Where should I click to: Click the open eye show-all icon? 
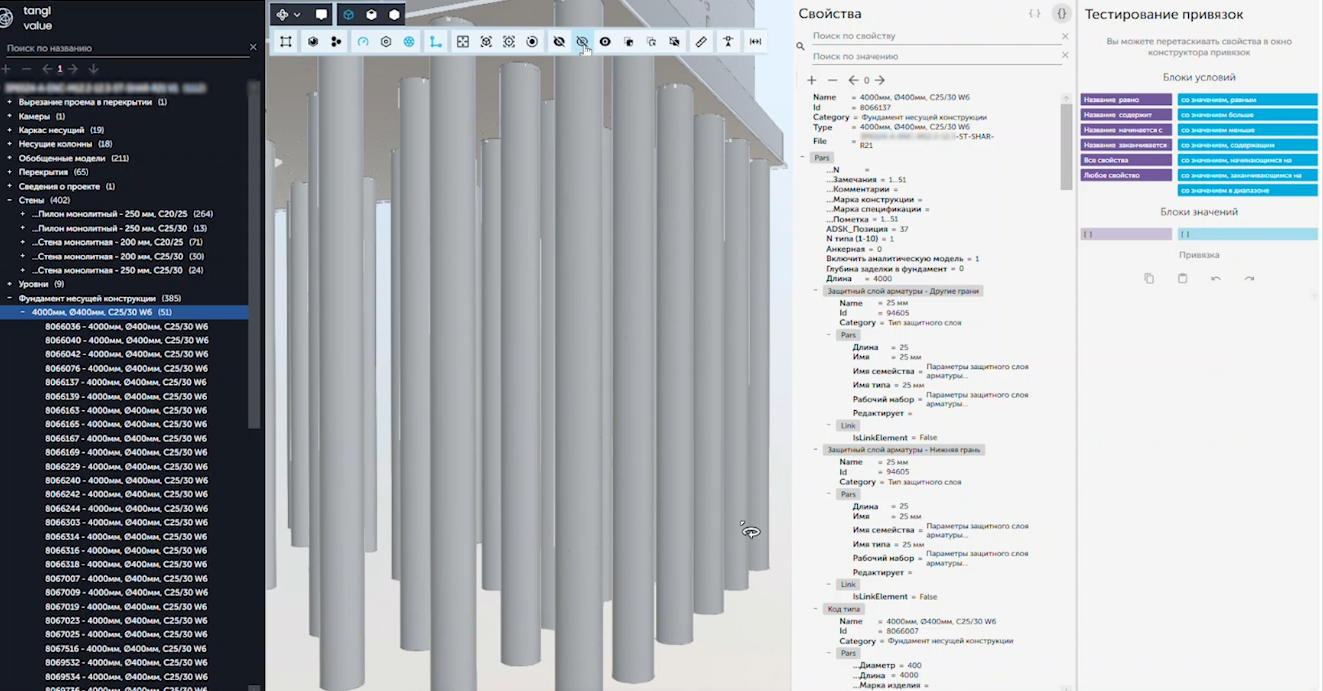(x=605, y=42)
